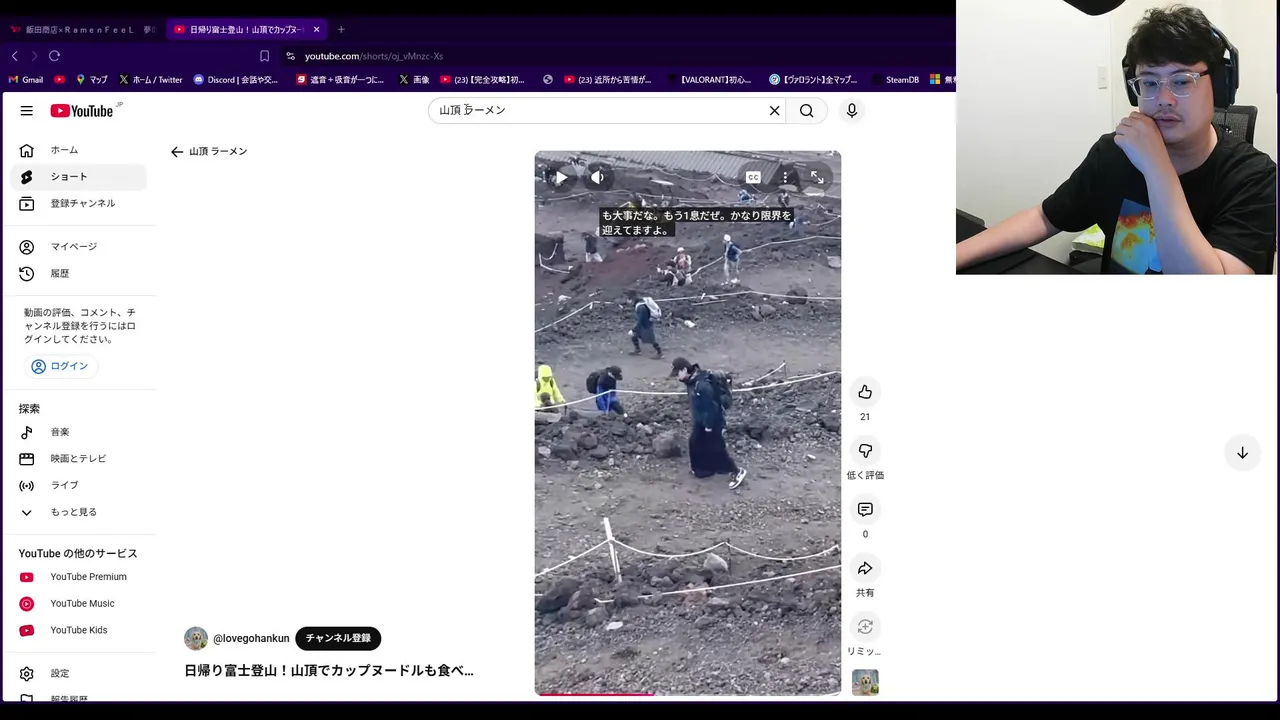Open 映画とテレビ in explore section
The width and height of the screenshot is (1280, 720).
(x=79, y=458)
